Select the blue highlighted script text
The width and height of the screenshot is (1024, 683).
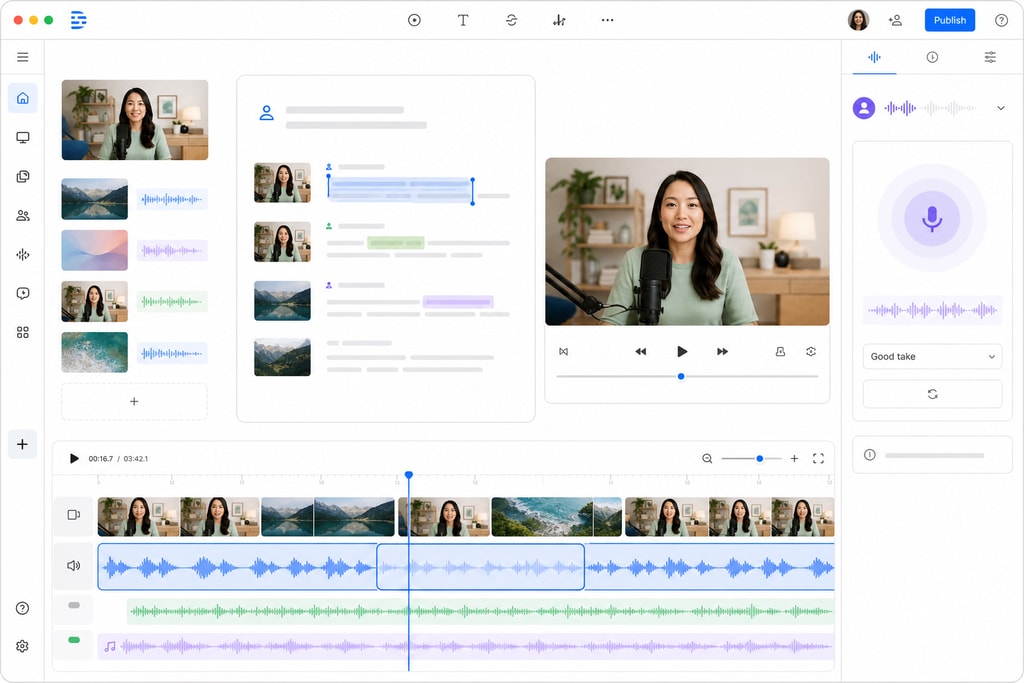pos(400,189)
